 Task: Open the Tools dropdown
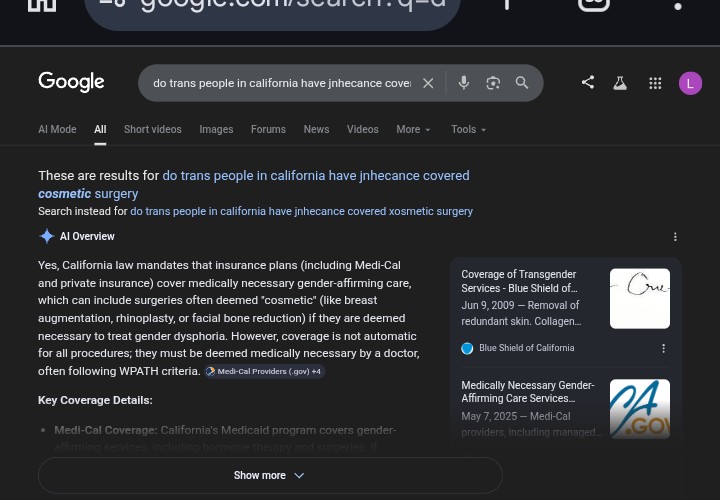tap(468, 129)
